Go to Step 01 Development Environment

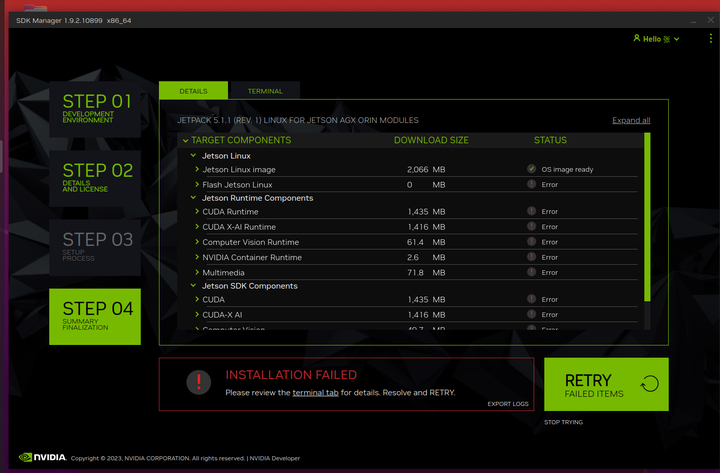click(95, 109)
